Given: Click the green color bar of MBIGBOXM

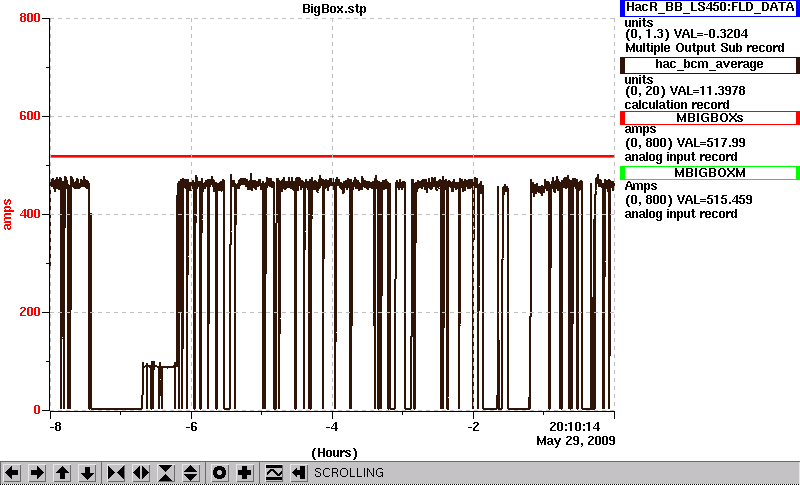Looking at the screenshot, I should pyautogui.click(x=622, y=173).
